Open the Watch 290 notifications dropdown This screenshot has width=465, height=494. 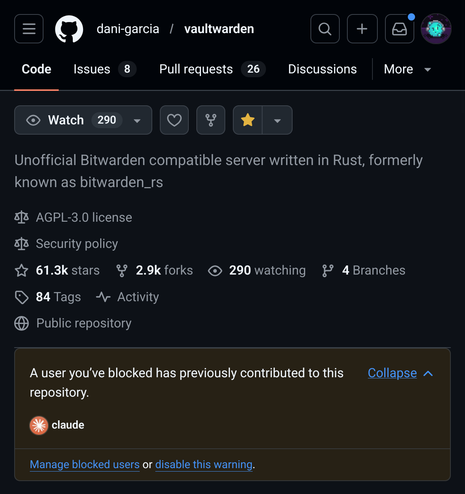(83, 120)
